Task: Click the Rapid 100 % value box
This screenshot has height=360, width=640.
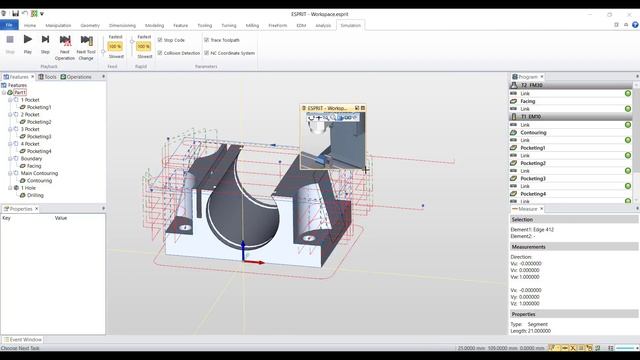Action: tap(144, 47)
